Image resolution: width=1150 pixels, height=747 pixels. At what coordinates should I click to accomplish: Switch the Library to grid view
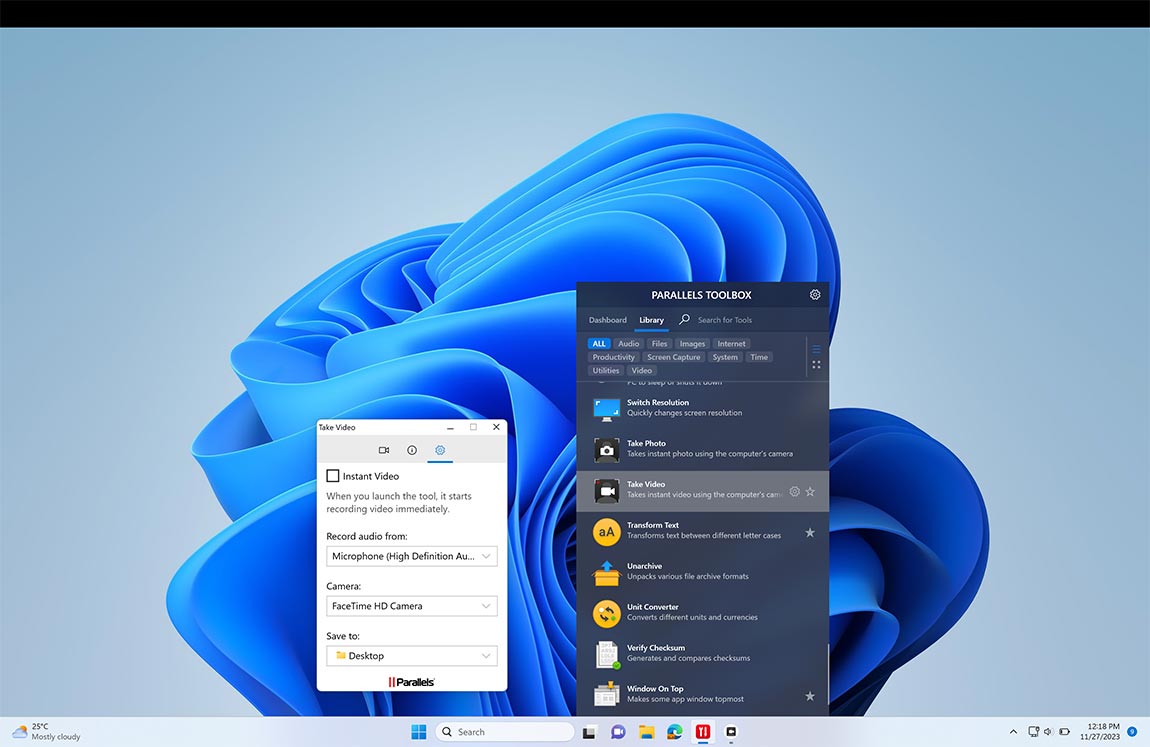click(816, 364)
